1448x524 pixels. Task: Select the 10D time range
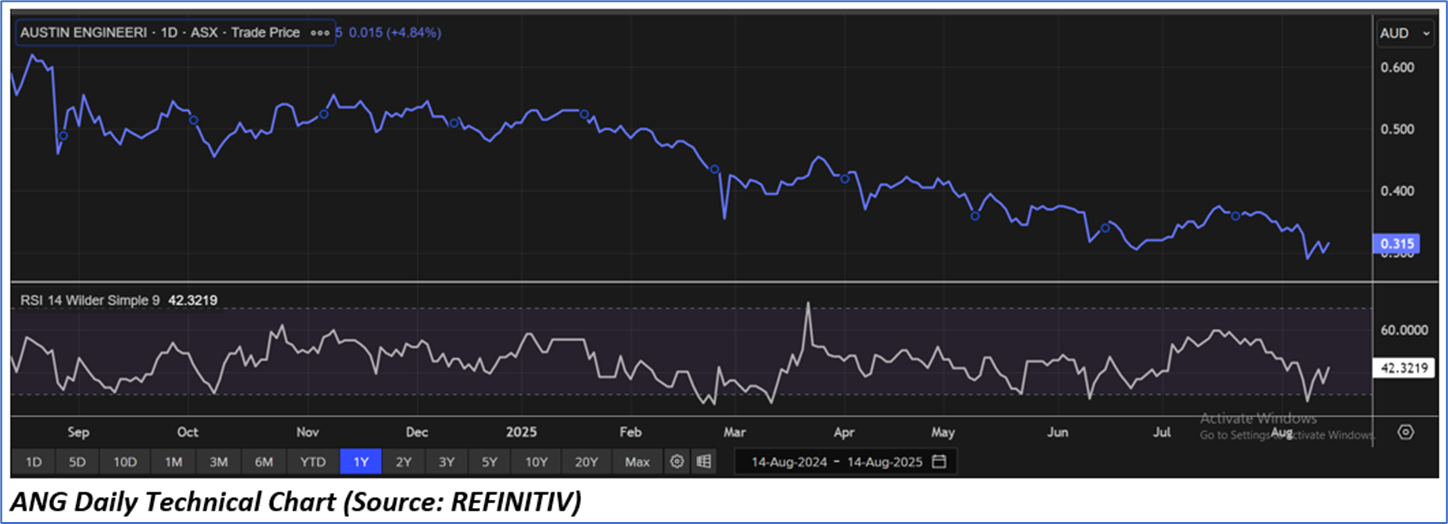click(x=125, y=462)
